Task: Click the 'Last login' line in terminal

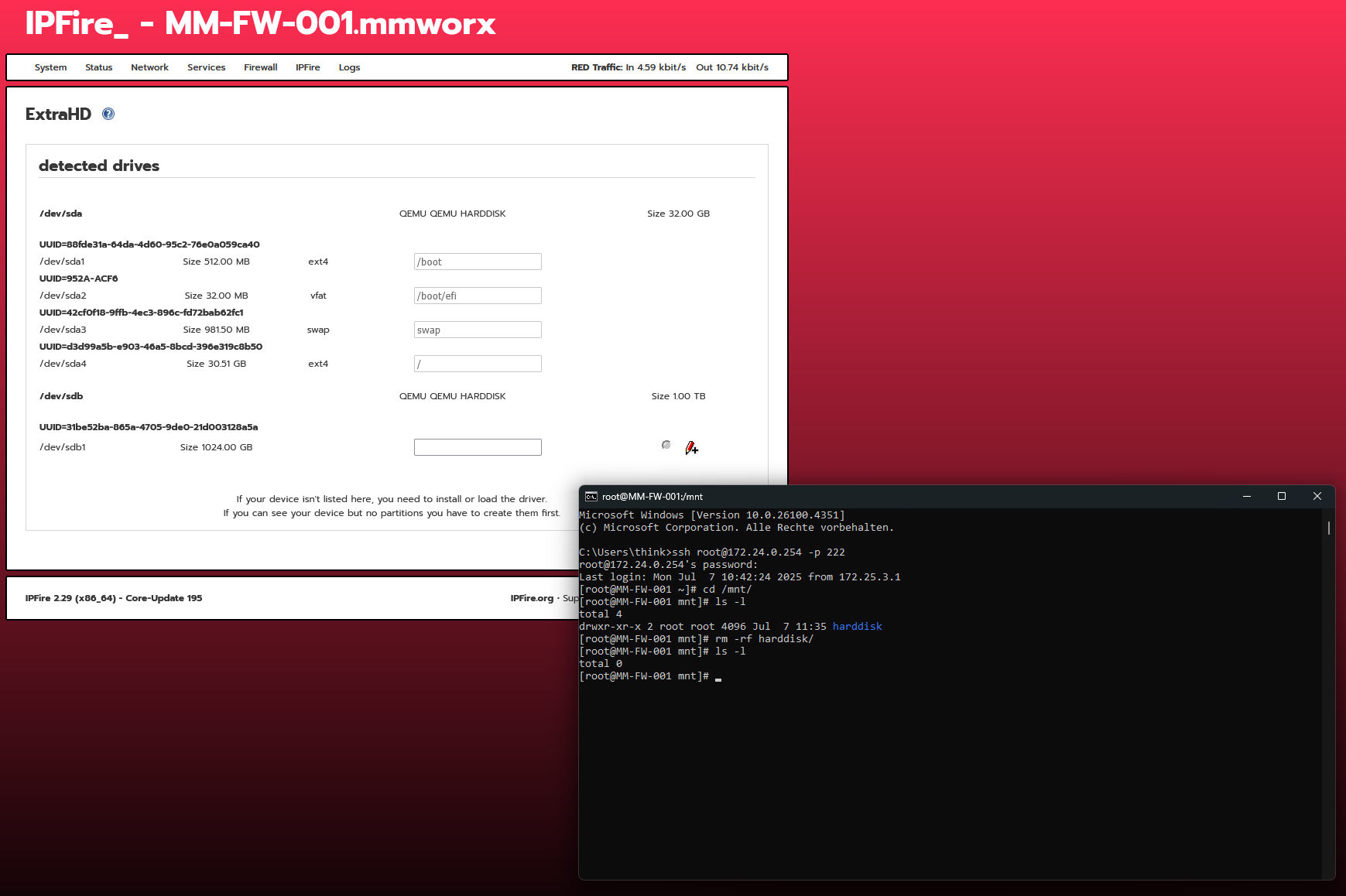Action: 740,577
